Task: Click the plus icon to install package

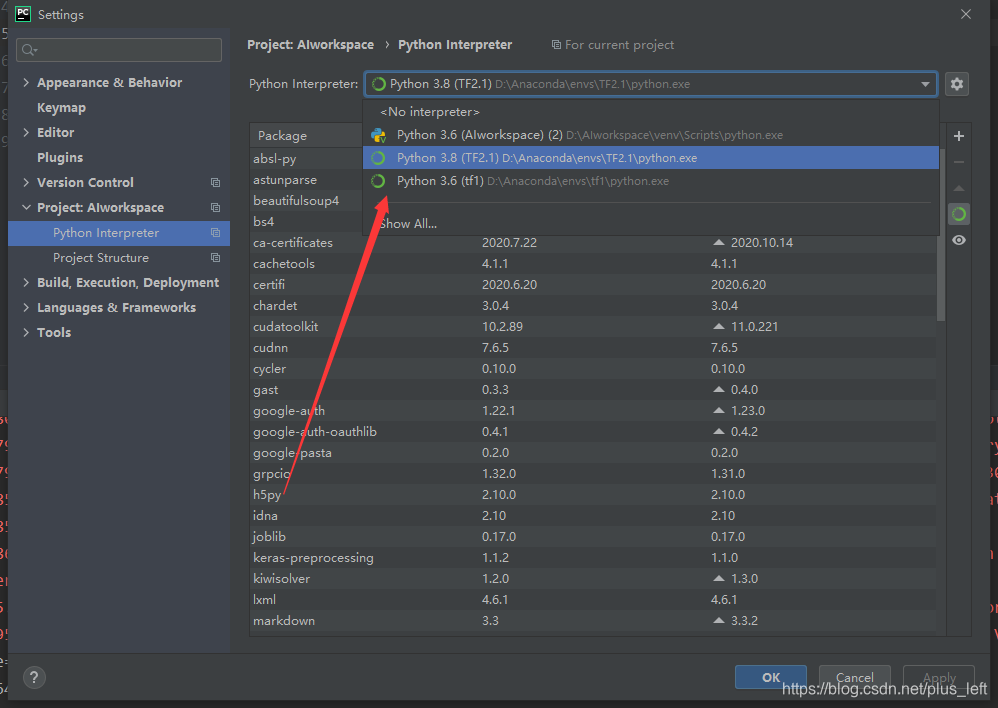Action: tap(959, 136)
